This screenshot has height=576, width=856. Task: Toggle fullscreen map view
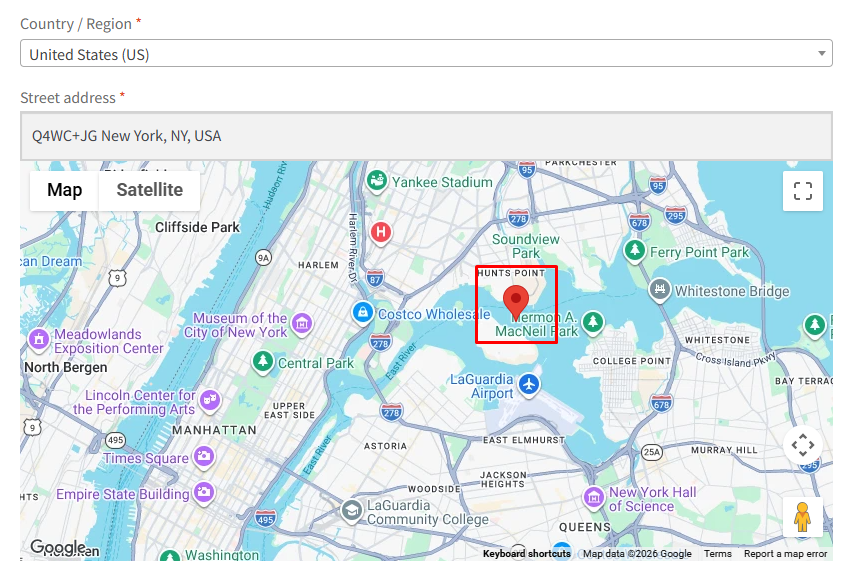(802, 191)
